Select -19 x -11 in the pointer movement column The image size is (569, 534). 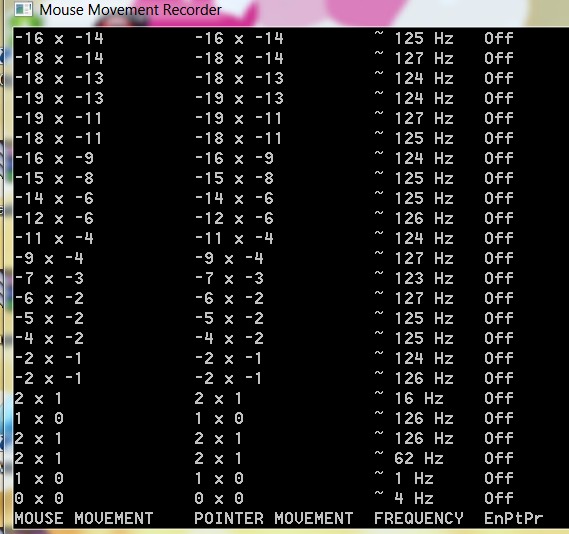coord(239,118)
